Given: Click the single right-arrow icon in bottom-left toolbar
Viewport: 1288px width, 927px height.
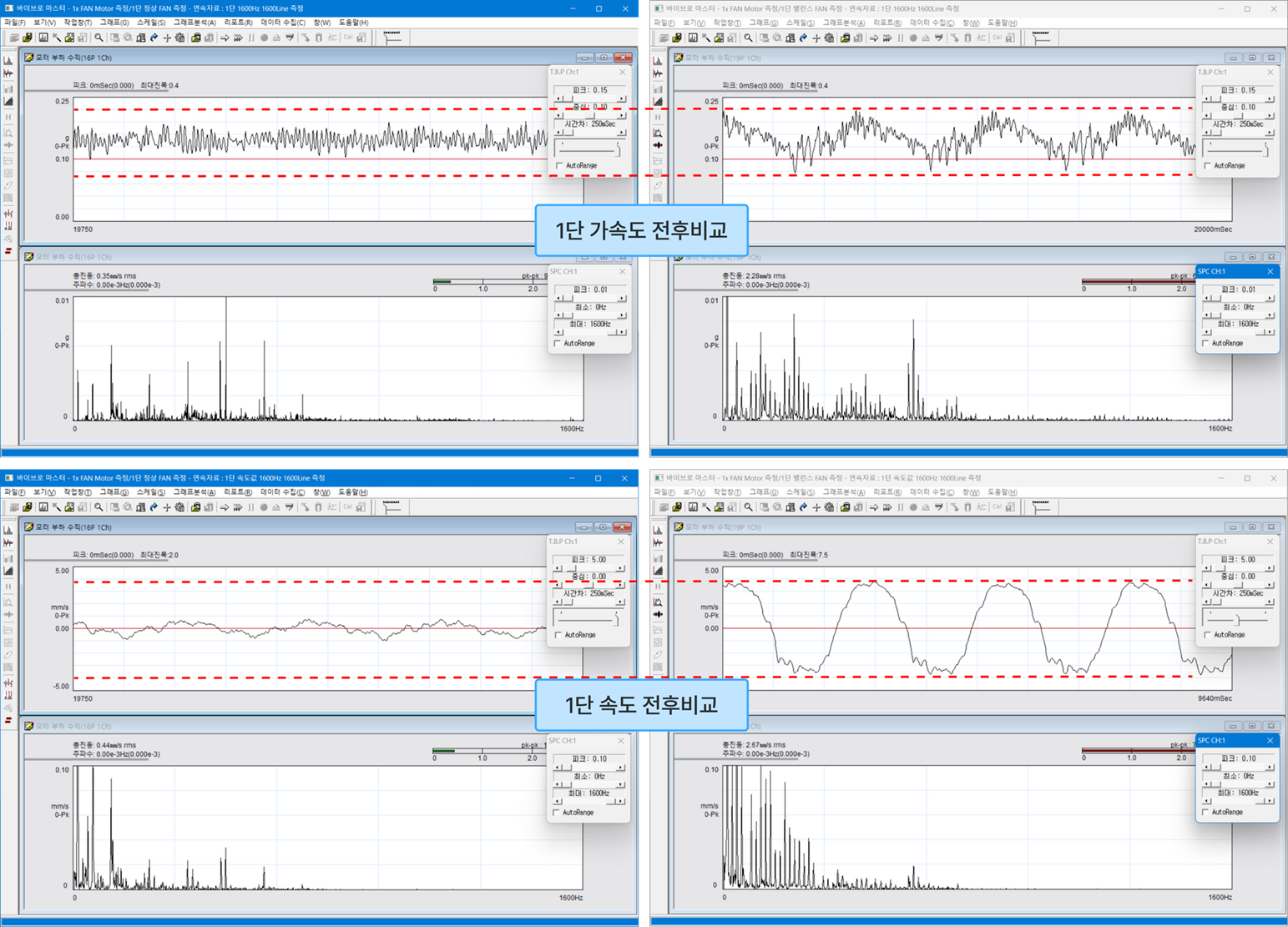Looking at the screenshot, I should pos(225,506).
